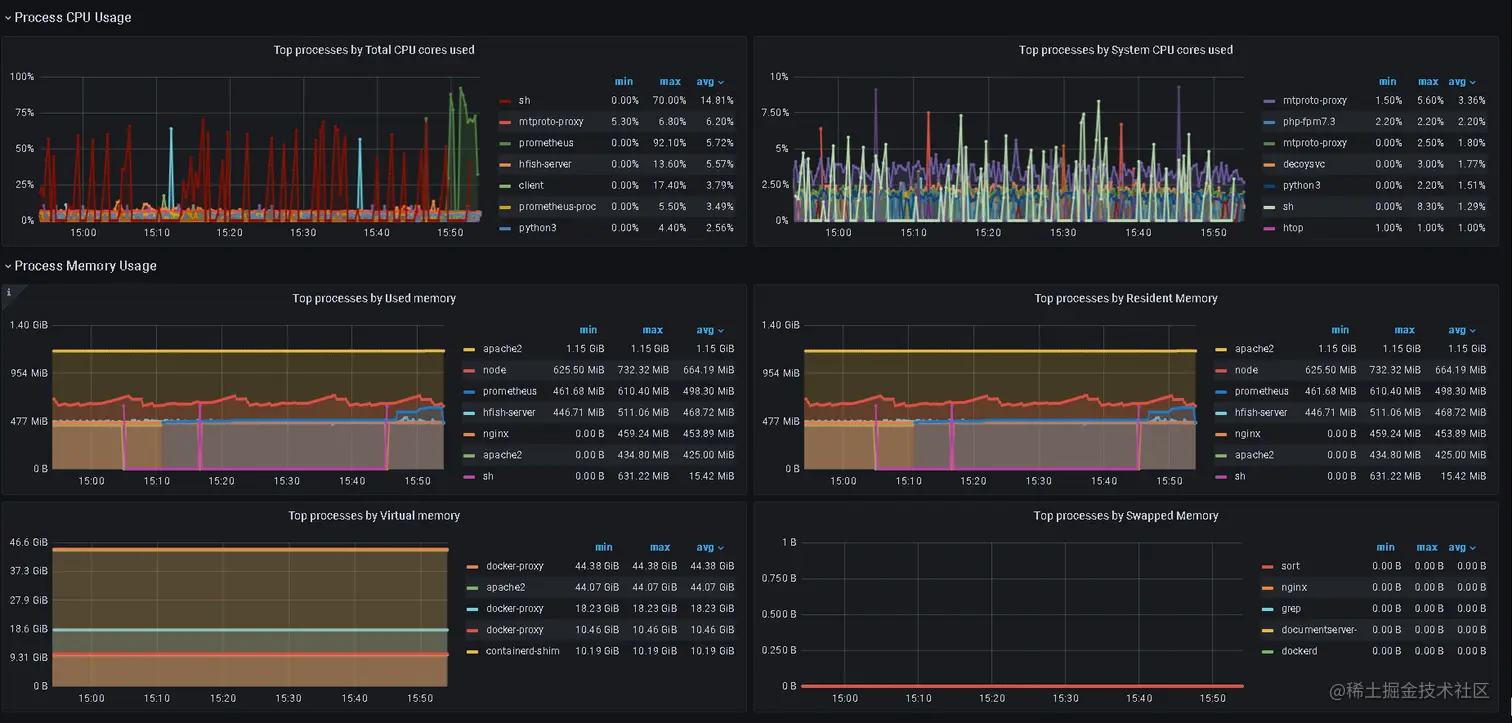
Task: Select dockerd in Swapped Memory legend
Action: 1299,651
